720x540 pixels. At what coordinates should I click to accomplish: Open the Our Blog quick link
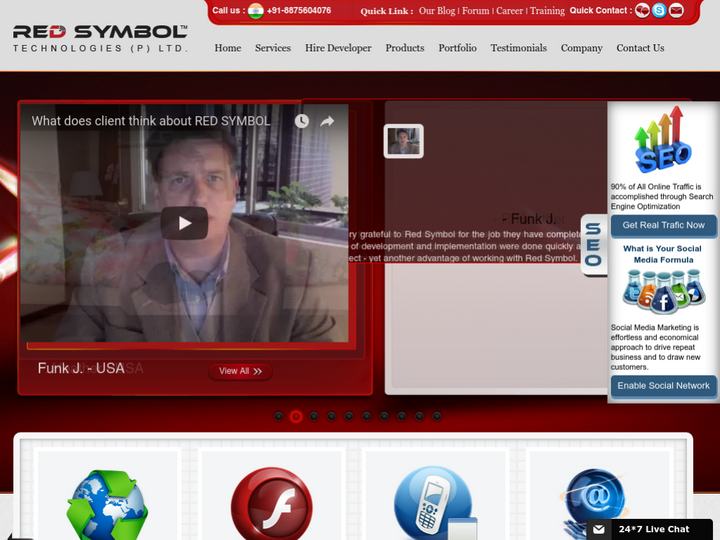click(x=436, y=11)
